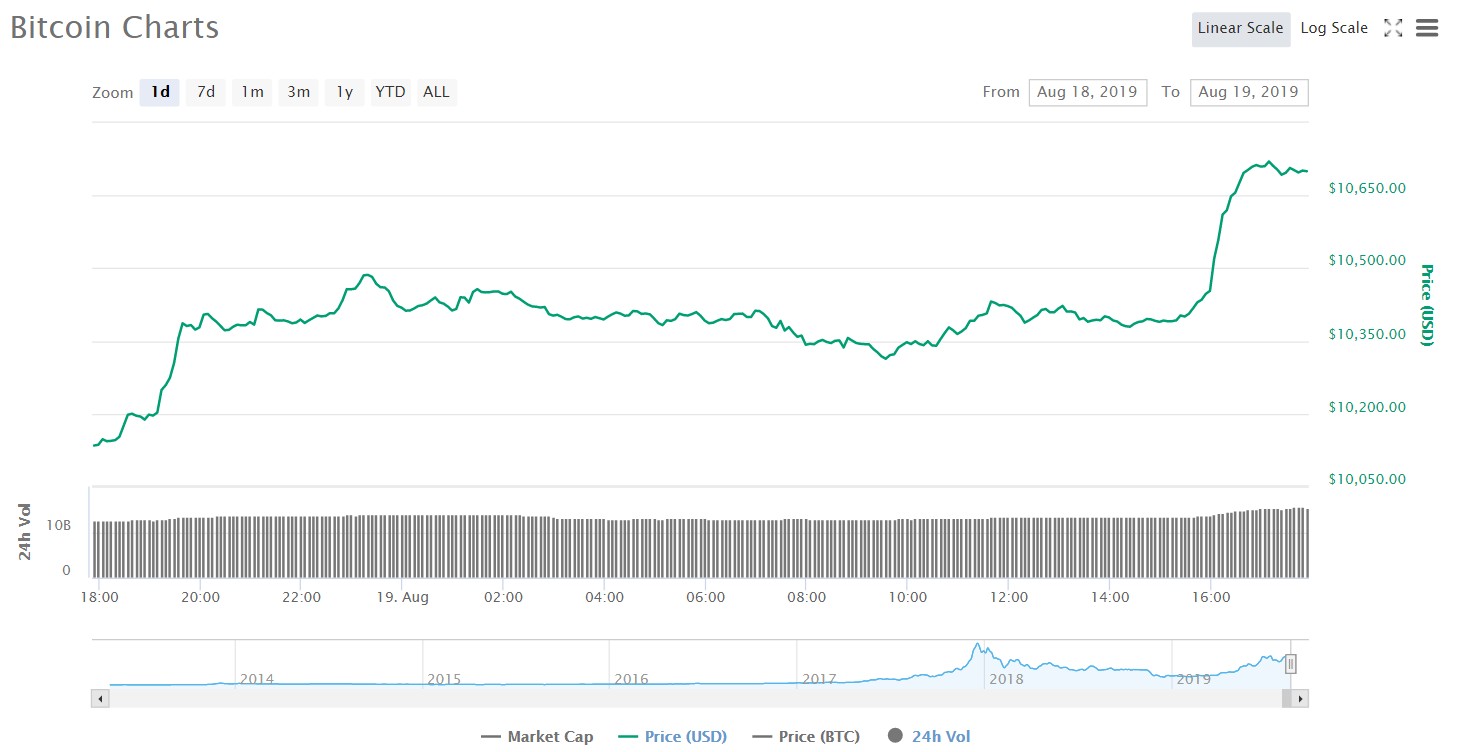Click the 10B volume axis label
This screenshot has width=1459, height=752.
pos(59,524)
